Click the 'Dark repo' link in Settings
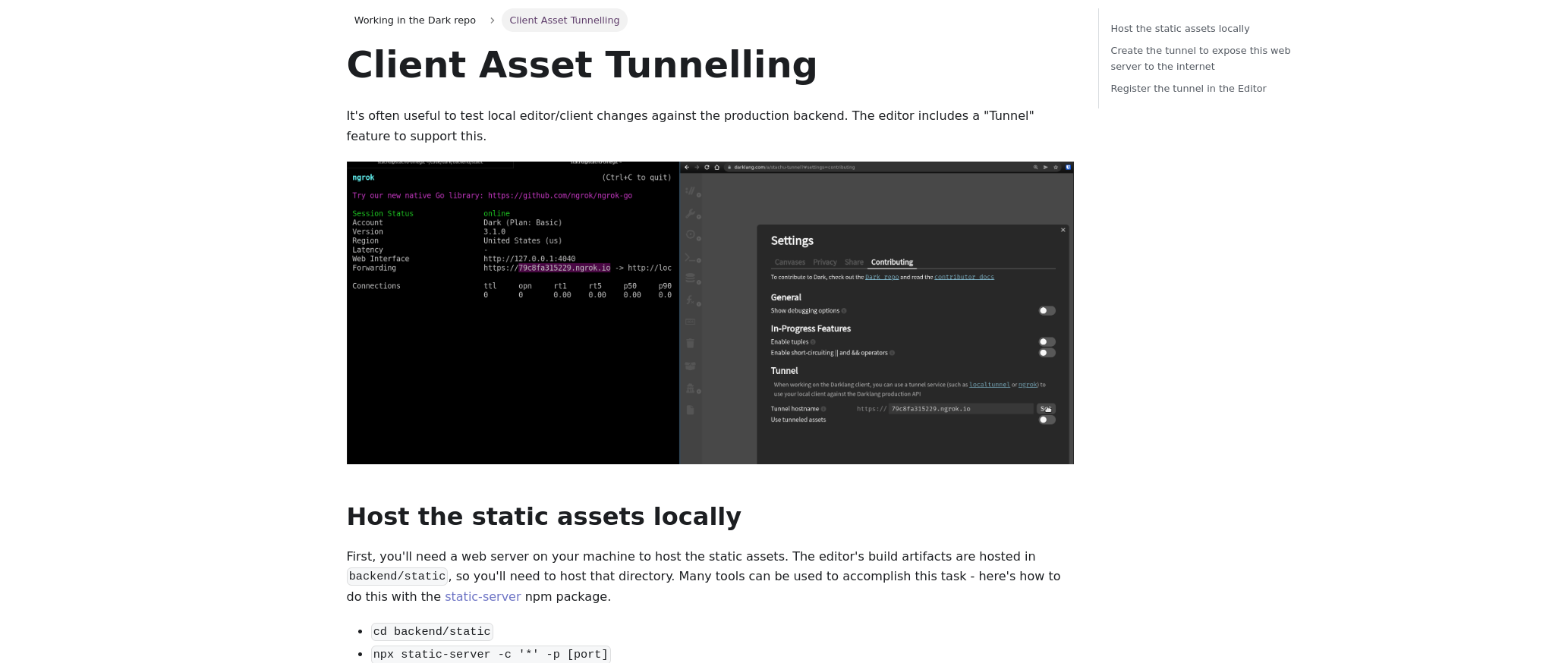The image size is (1568, 663). pyautogui.click(x=882, y=277)
